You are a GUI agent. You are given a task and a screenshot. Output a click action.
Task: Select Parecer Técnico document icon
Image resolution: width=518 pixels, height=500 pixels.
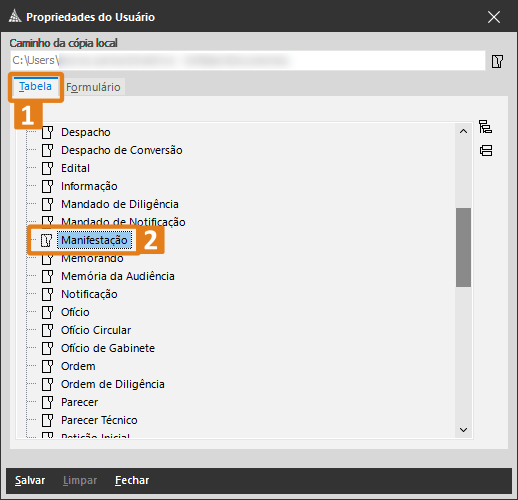pos(47,420)
